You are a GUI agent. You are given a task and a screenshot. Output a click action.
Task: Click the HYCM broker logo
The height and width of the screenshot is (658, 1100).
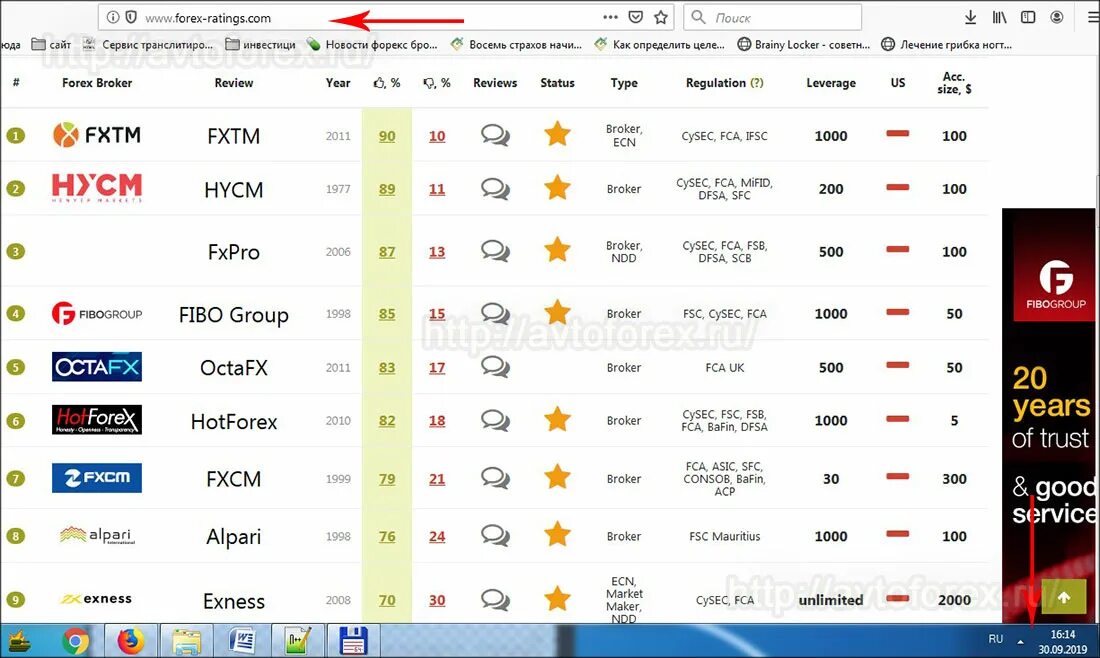click(97, 187)
